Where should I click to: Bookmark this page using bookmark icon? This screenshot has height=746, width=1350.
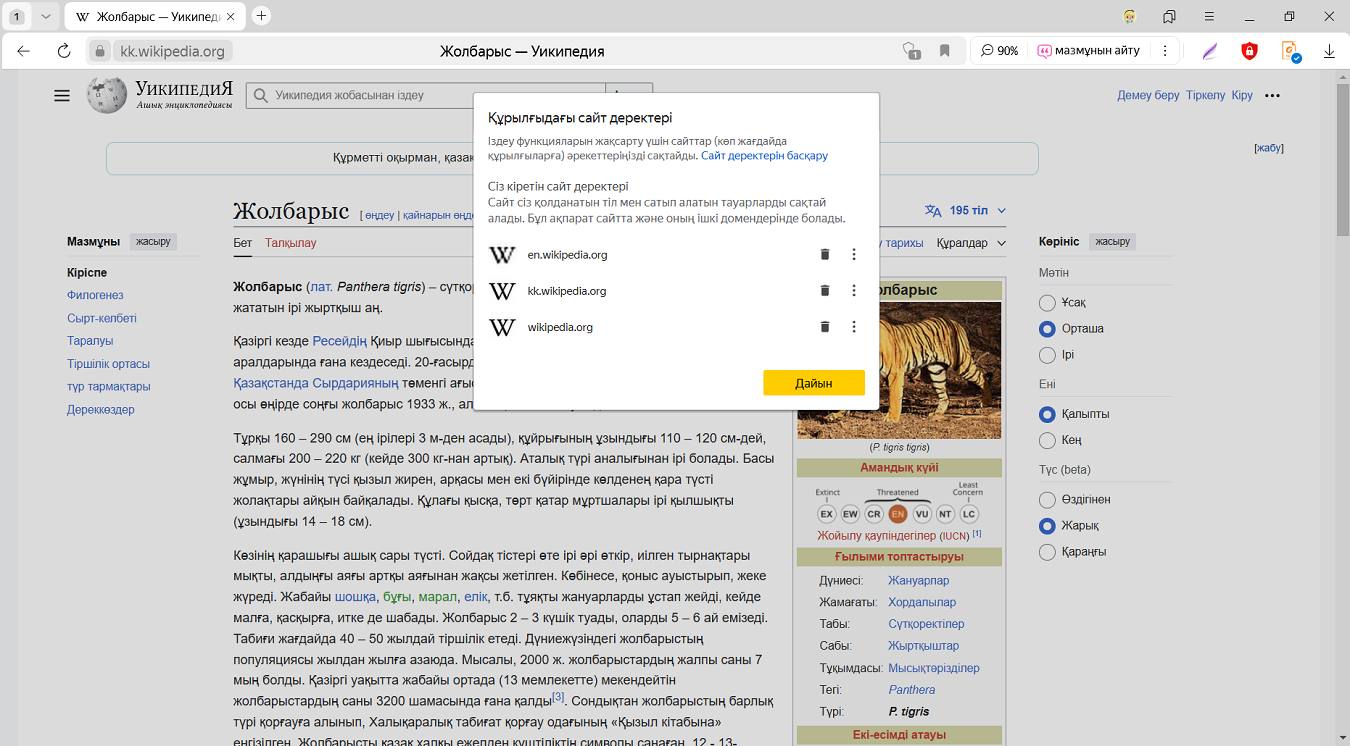coord(944,51)
